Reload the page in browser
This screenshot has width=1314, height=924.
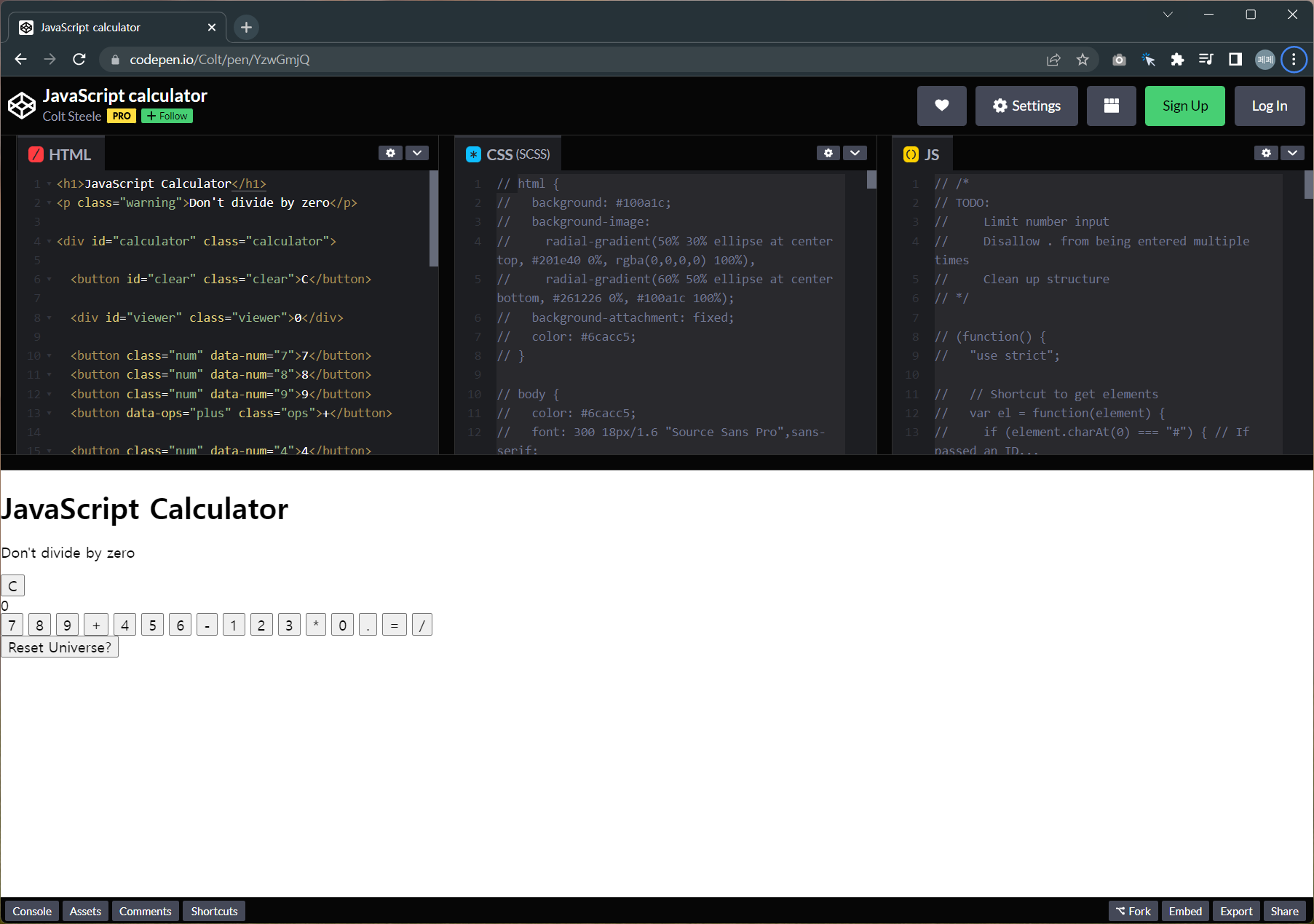coord(79,60)
